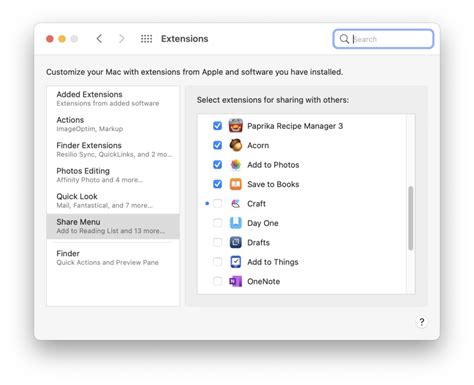
Task: Select Added Extensions category
Action: click(113, 99)
